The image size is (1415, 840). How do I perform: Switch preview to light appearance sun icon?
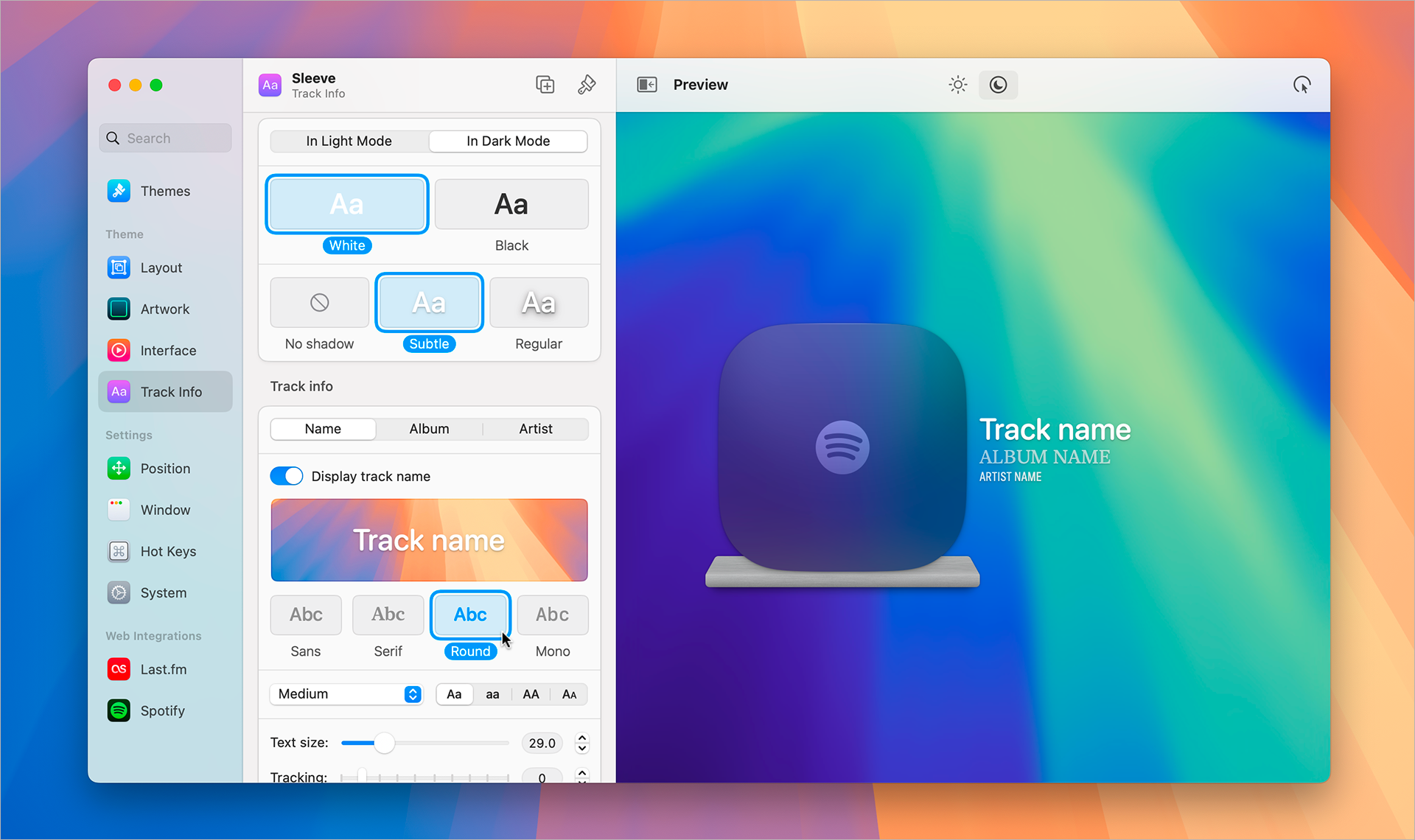coord(958,85)
